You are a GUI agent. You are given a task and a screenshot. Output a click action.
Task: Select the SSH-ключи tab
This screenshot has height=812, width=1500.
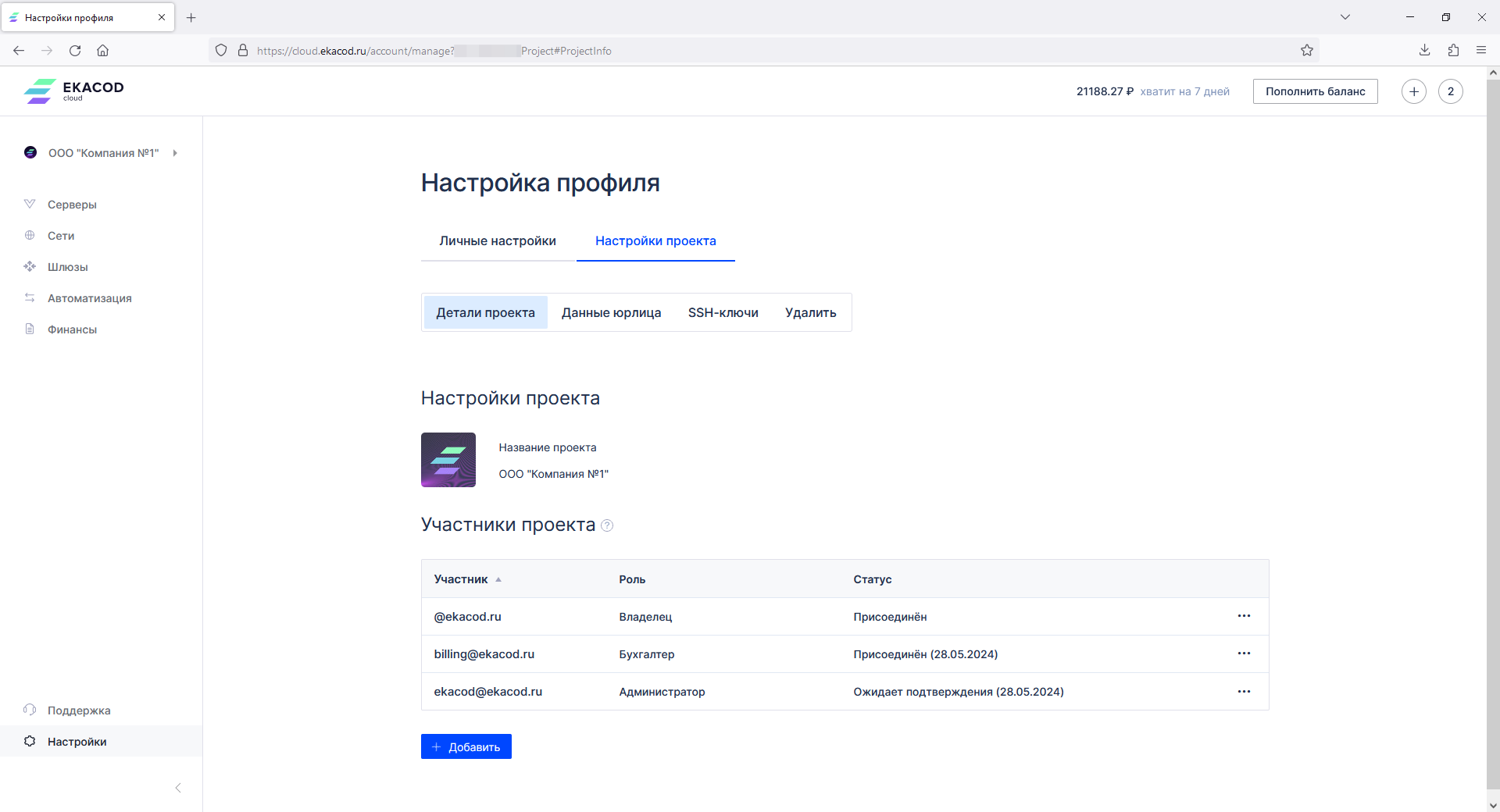723,313
